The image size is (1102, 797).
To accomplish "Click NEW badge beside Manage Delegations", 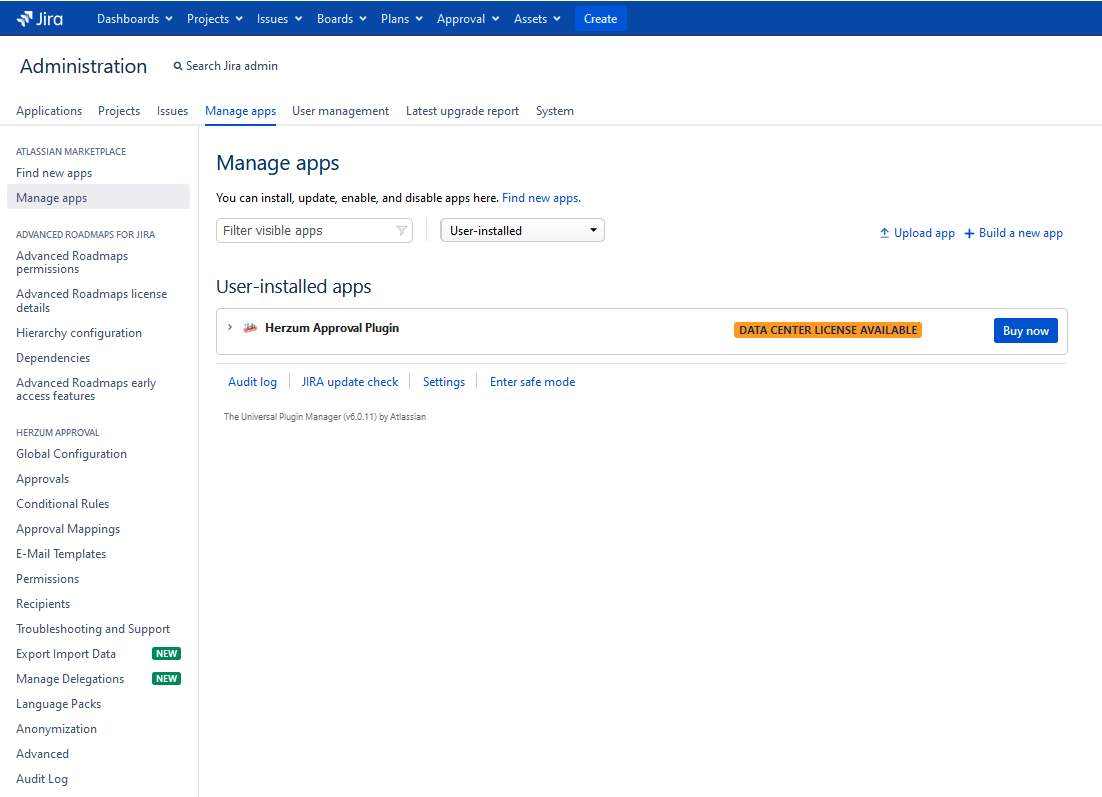I will point(167,679).
